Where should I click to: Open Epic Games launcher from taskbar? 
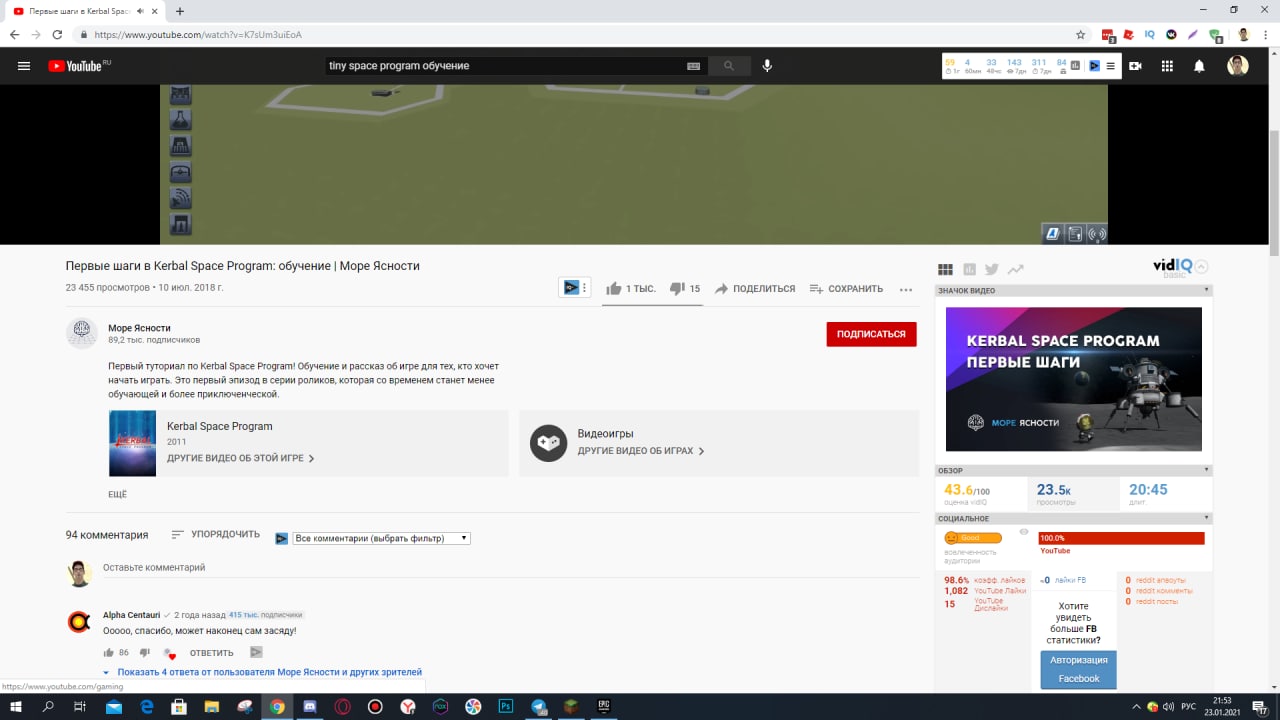[604, 706]
